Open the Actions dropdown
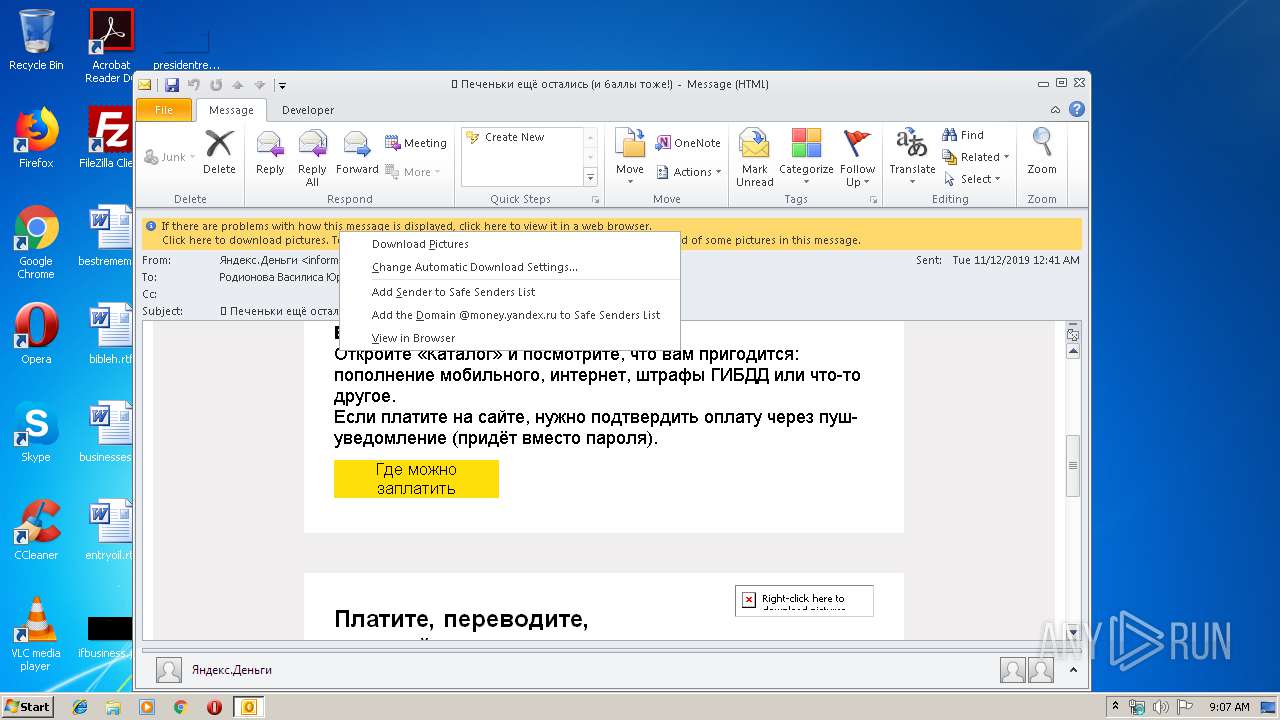 pyautogui.click(x=689, y=172)
